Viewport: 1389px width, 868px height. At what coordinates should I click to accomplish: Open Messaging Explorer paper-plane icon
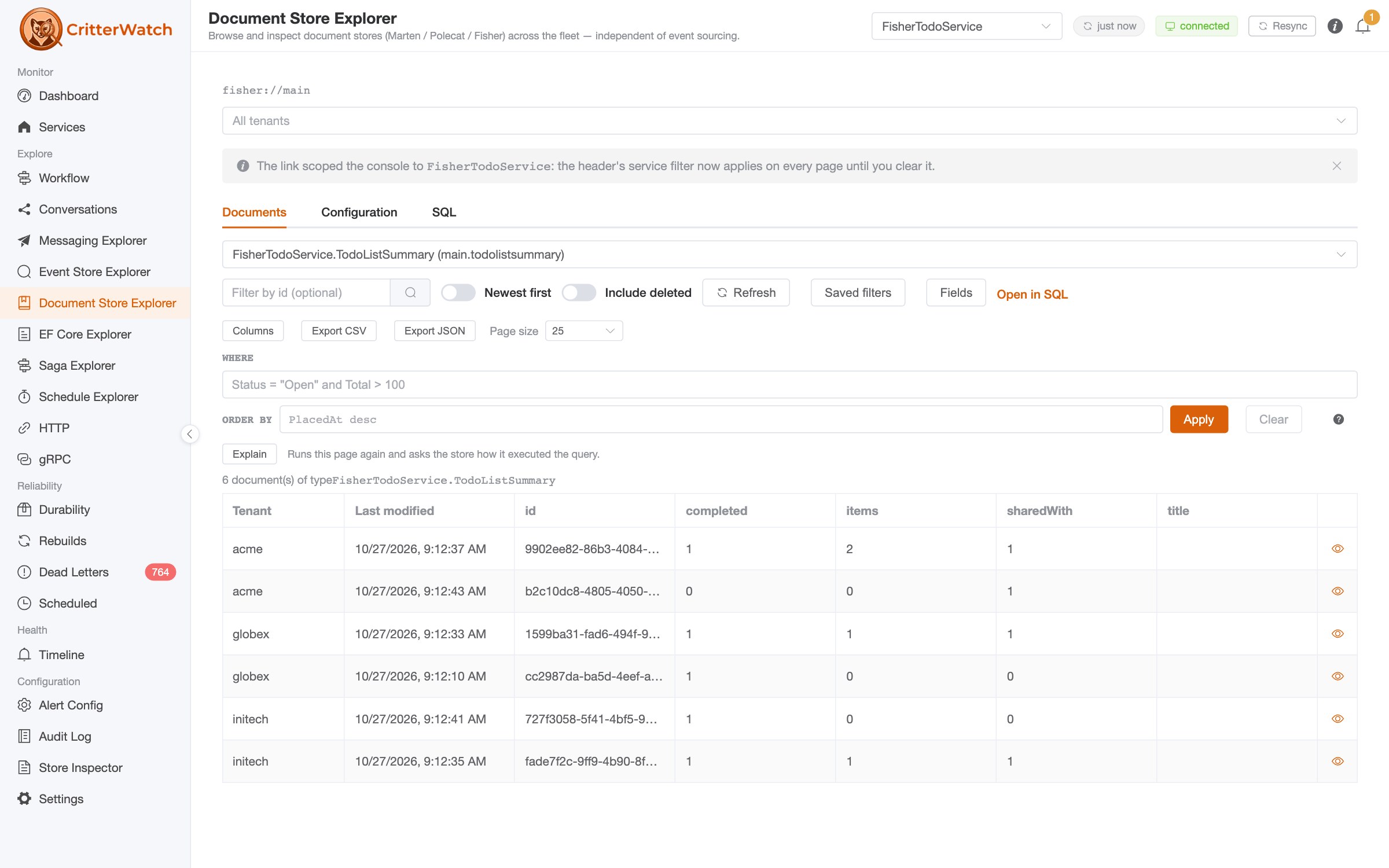click(24, 240)
